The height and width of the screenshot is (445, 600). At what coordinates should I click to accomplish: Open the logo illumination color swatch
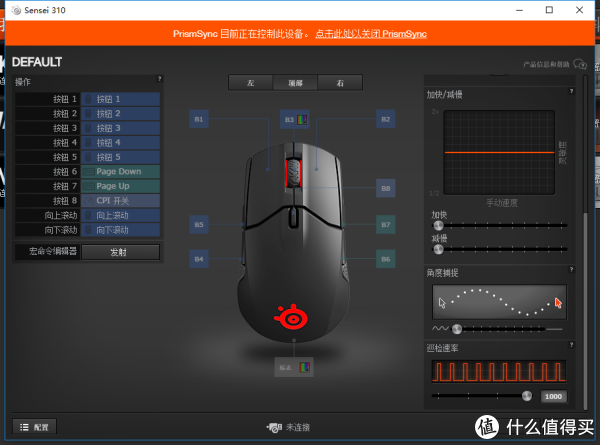coord(305,367)
